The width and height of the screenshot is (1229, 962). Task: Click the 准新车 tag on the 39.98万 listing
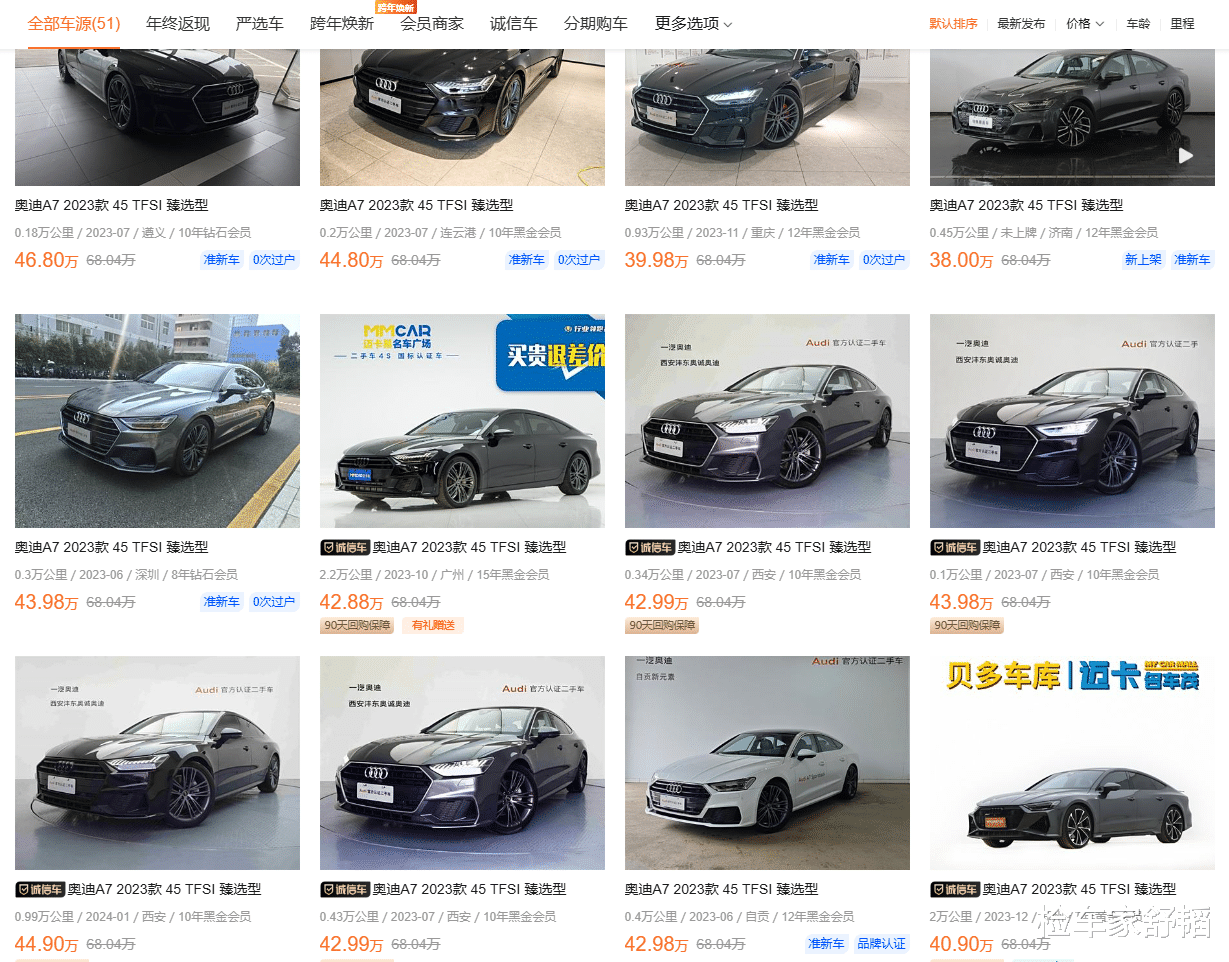pyautogui.click(x=831, y=260)
